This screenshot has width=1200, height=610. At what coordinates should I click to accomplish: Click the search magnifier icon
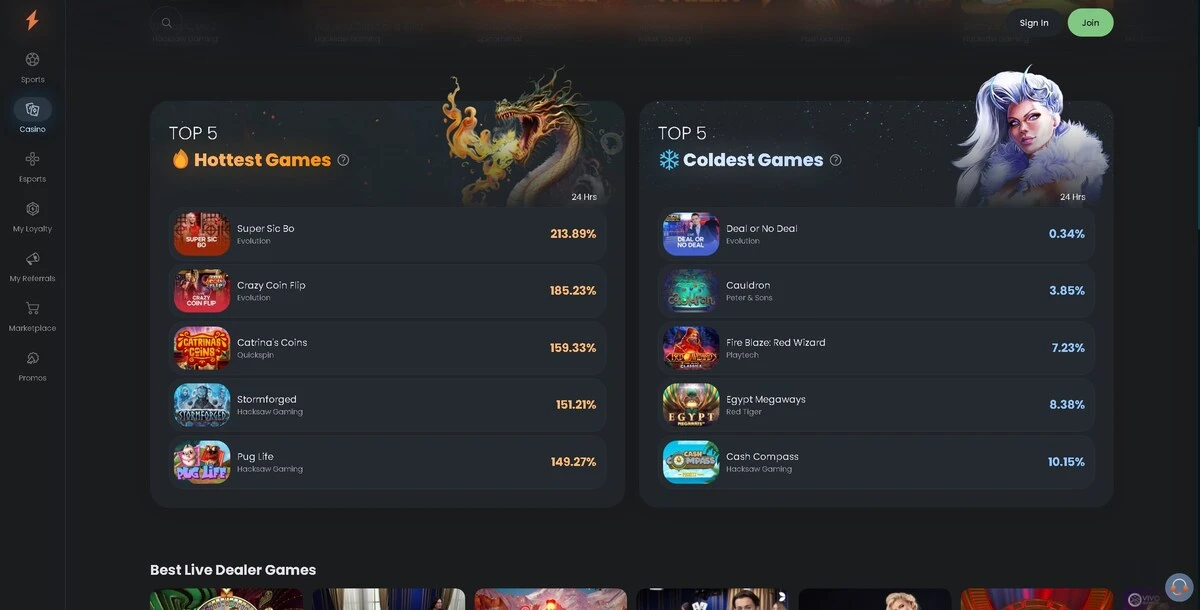(x=166, y=22)
